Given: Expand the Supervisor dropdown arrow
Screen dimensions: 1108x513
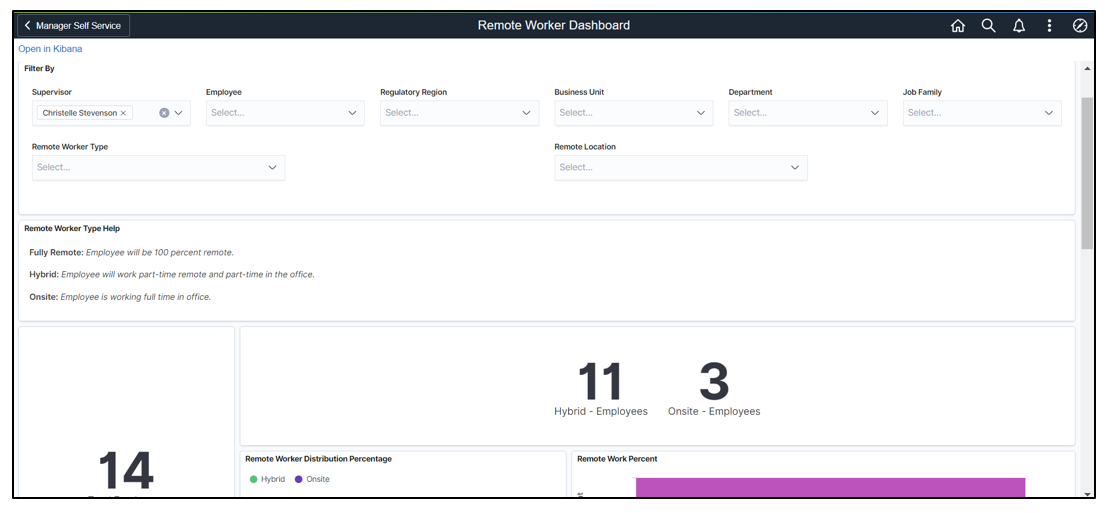Looking at the screenshot, I should coord(179,113).
